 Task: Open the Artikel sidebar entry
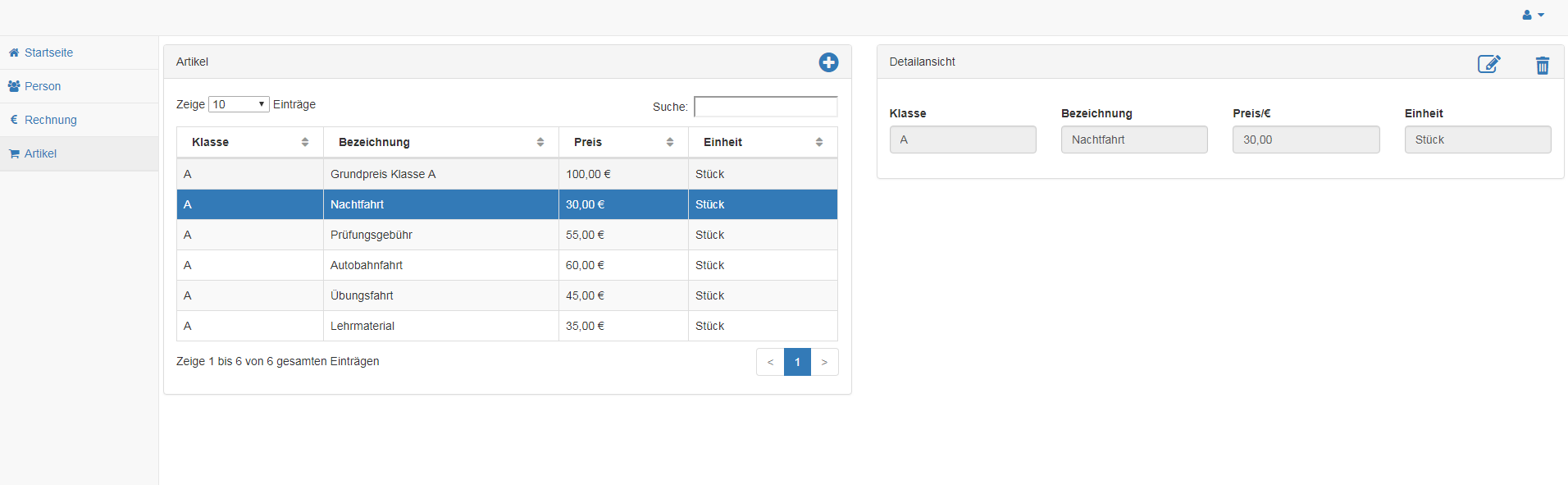click(79, 153)
